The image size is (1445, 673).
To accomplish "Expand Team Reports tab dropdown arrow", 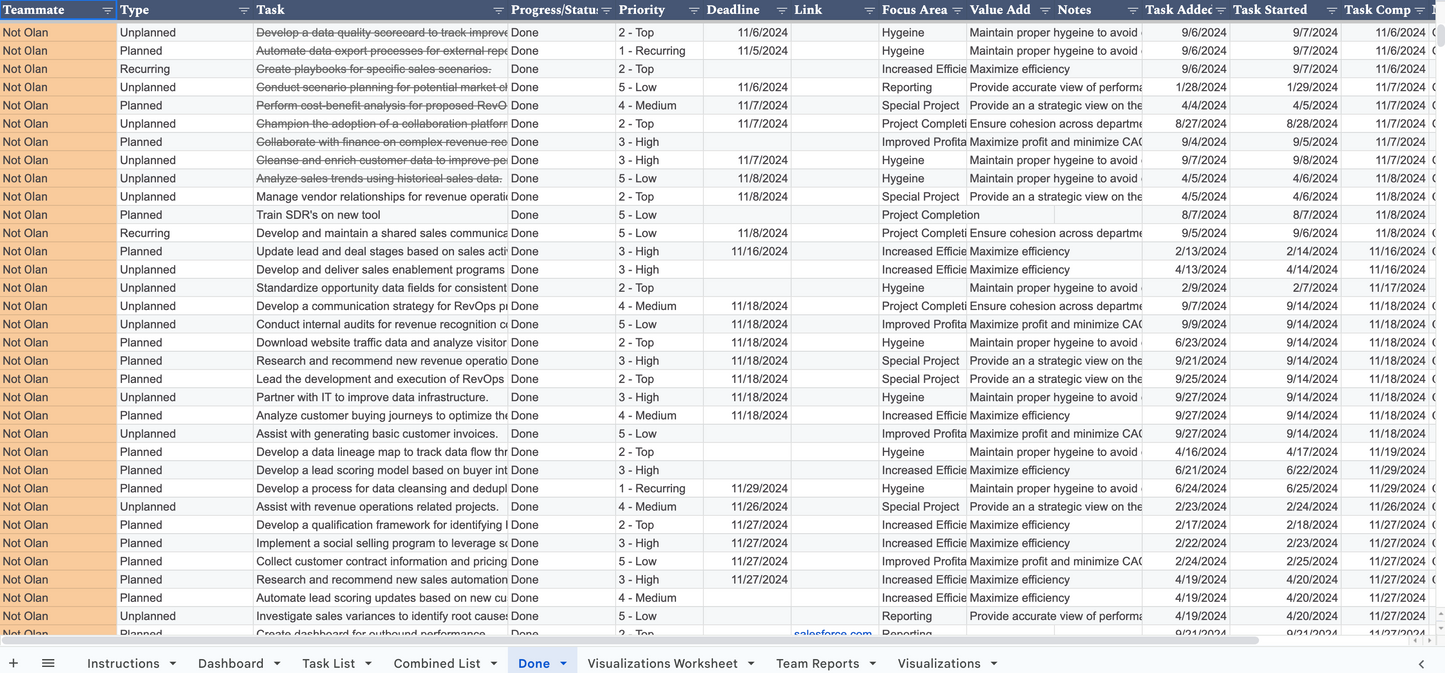I will tap(872, 664).
